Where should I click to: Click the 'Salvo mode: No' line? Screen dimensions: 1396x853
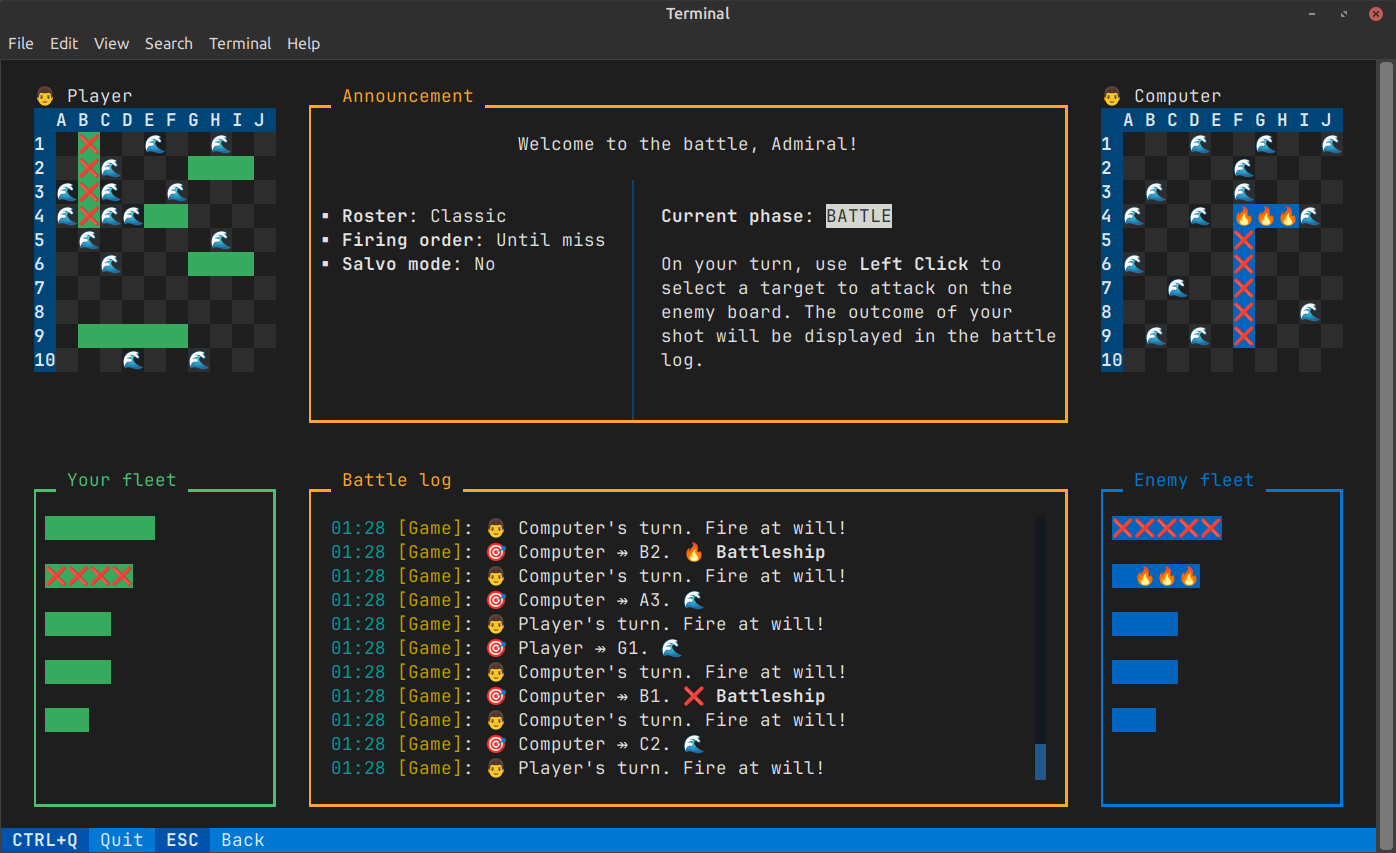pos(418,264)
